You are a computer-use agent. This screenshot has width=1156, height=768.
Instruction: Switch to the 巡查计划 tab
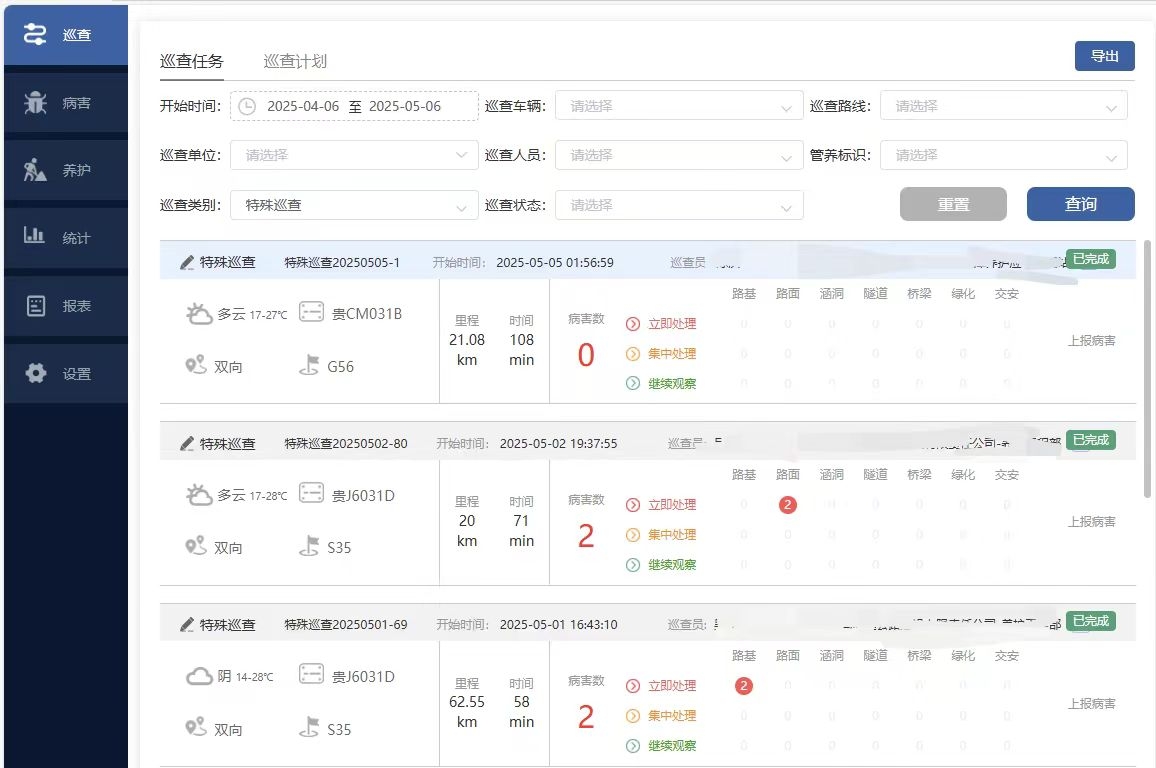tap(295, 61)
